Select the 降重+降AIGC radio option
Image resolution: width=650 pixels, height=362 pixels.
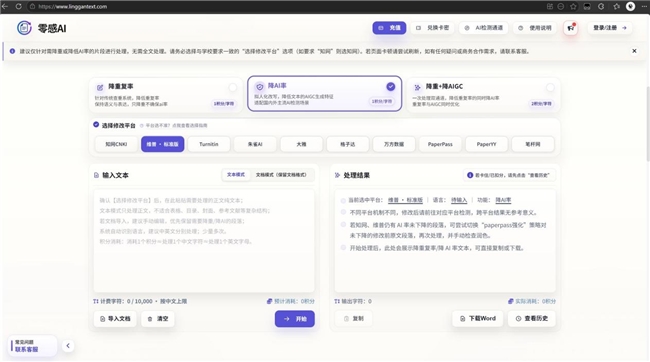(550, 87)
